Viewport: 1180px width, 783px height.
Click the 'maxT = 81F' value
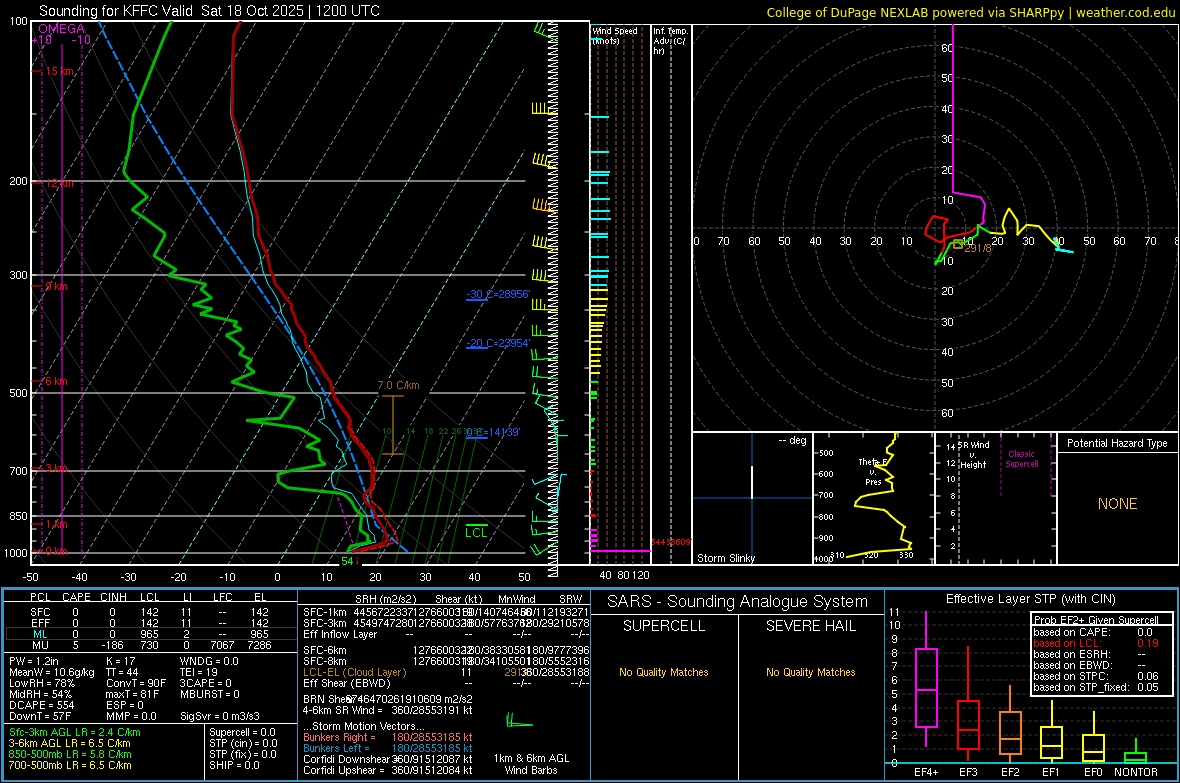[132, 694]
